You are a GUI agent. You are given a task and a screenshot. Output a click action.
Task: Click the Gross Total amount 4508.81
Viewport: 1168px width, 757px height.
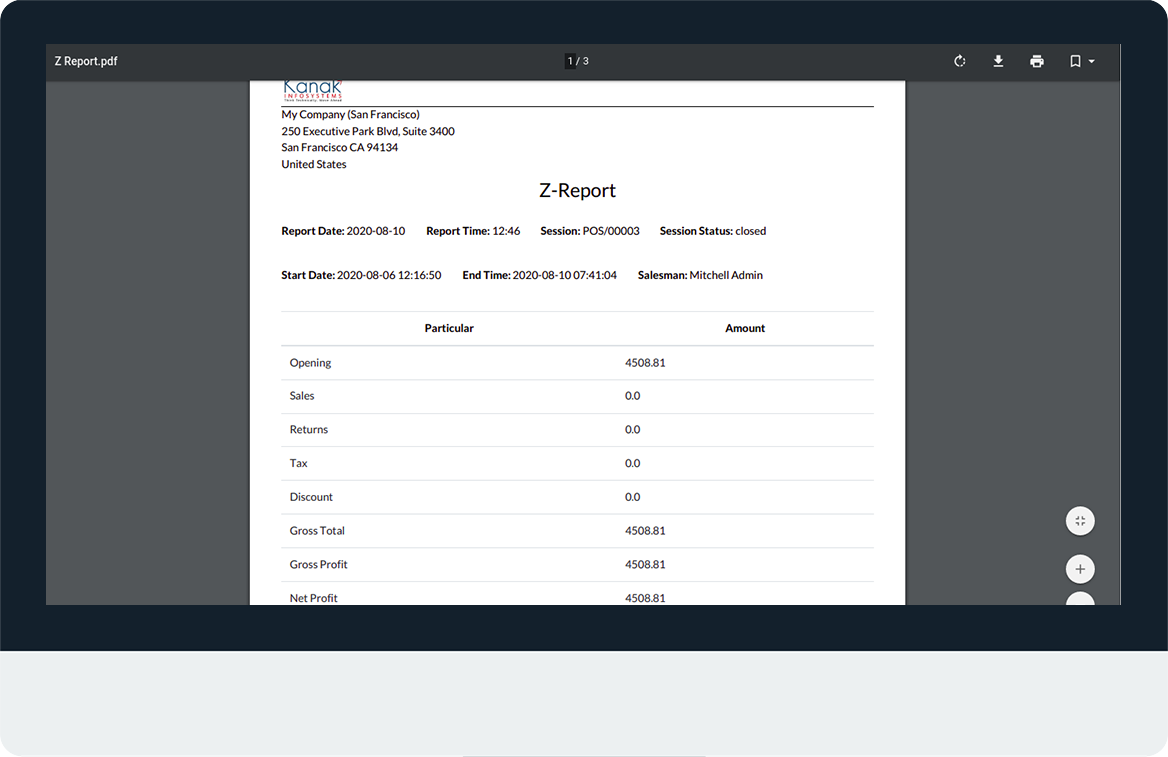[x=645, y=530]
